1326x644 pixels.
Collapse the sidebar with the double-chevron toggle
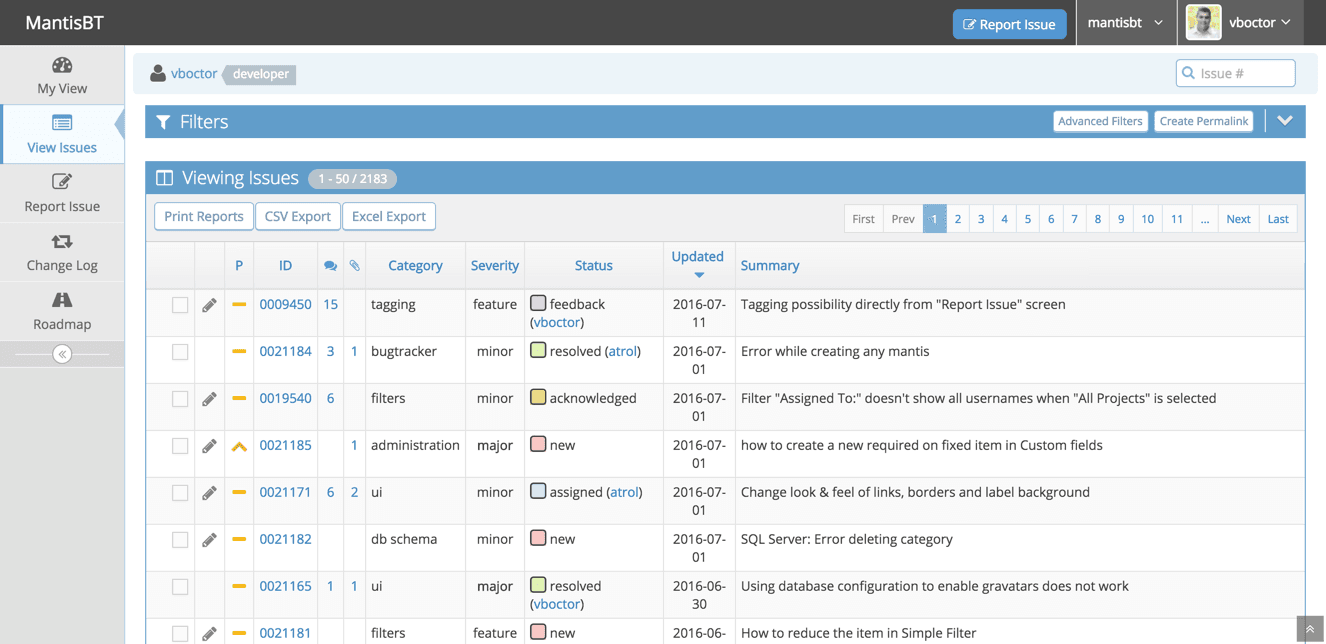coord(62,353)
